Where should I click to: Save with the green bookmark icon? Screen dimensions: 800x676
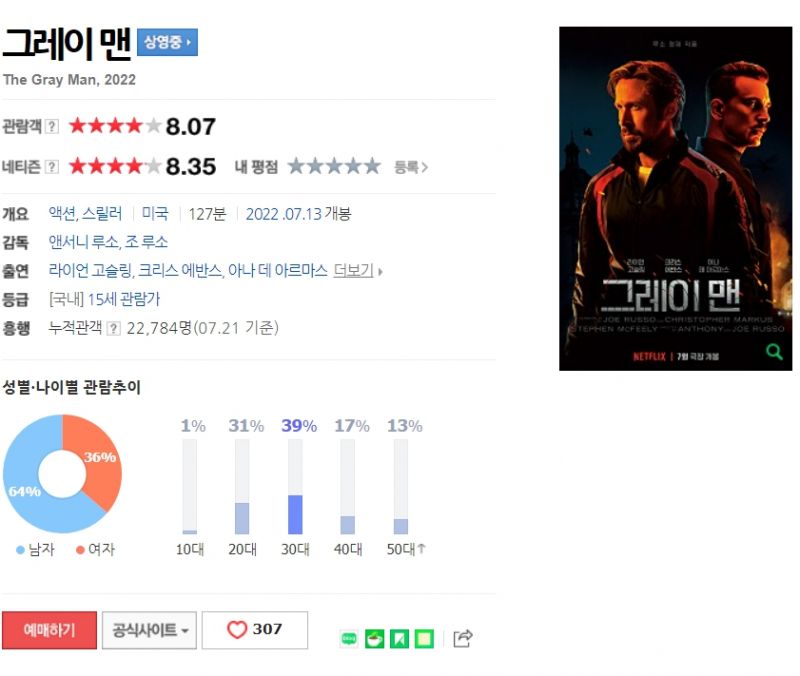(x=399, y=639)
